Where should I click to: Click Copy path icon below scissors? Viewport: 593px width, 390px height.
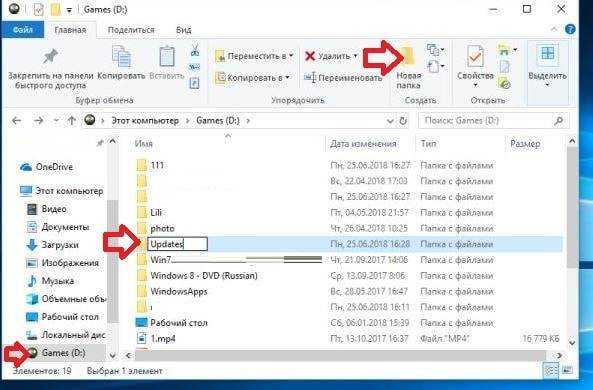194,67
